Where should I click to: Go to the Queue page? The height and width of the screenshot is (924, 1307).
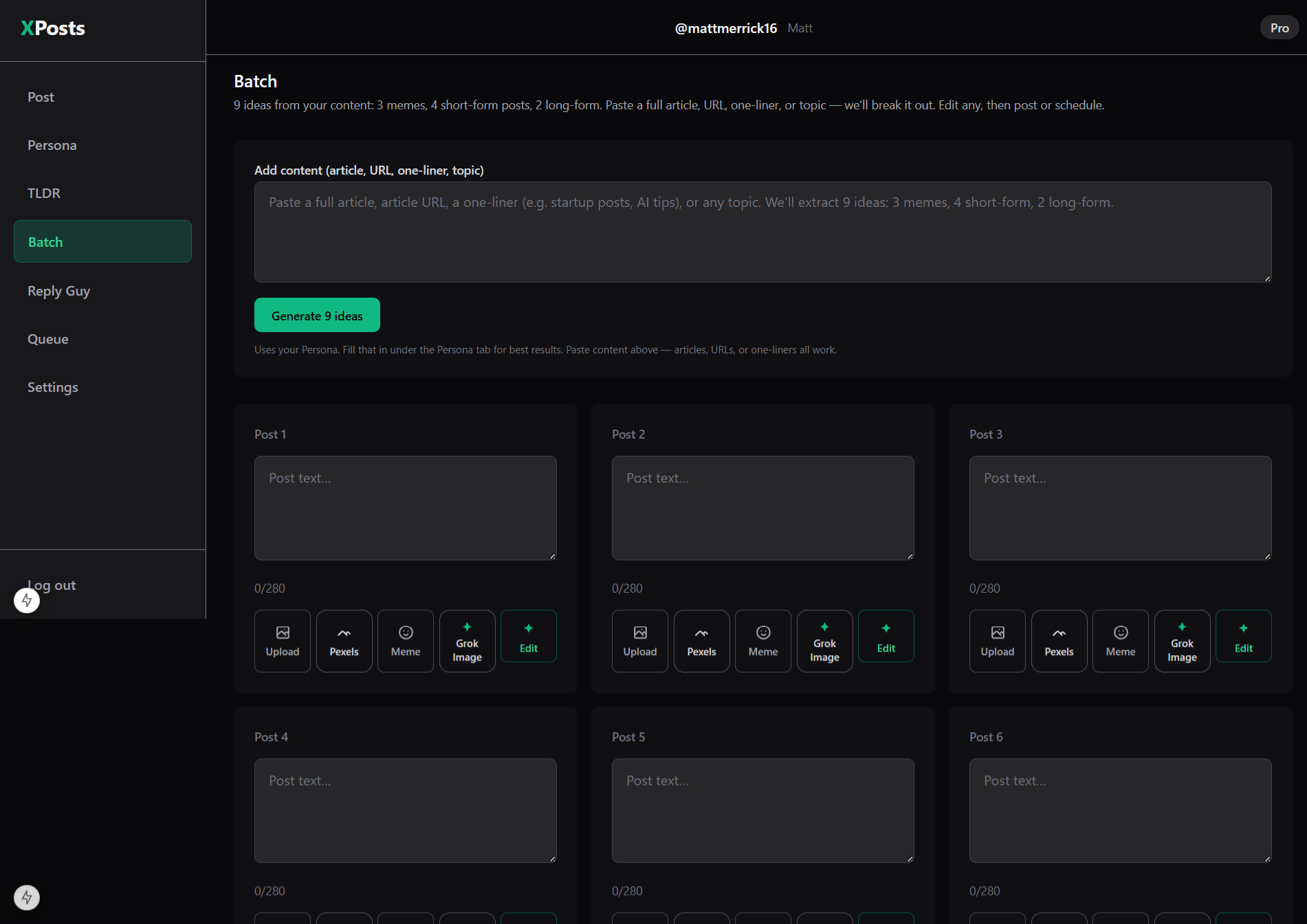pos(48,339)
